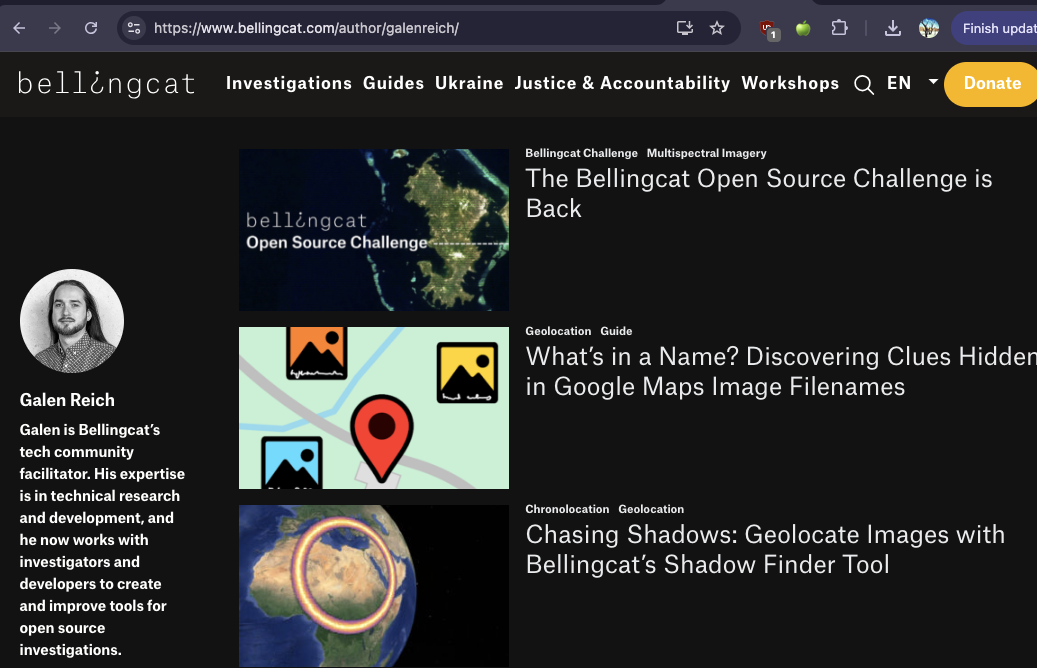Open the Investigations menu item
The width and height of the screenshot is (1037, 668).
coord(288,83)
